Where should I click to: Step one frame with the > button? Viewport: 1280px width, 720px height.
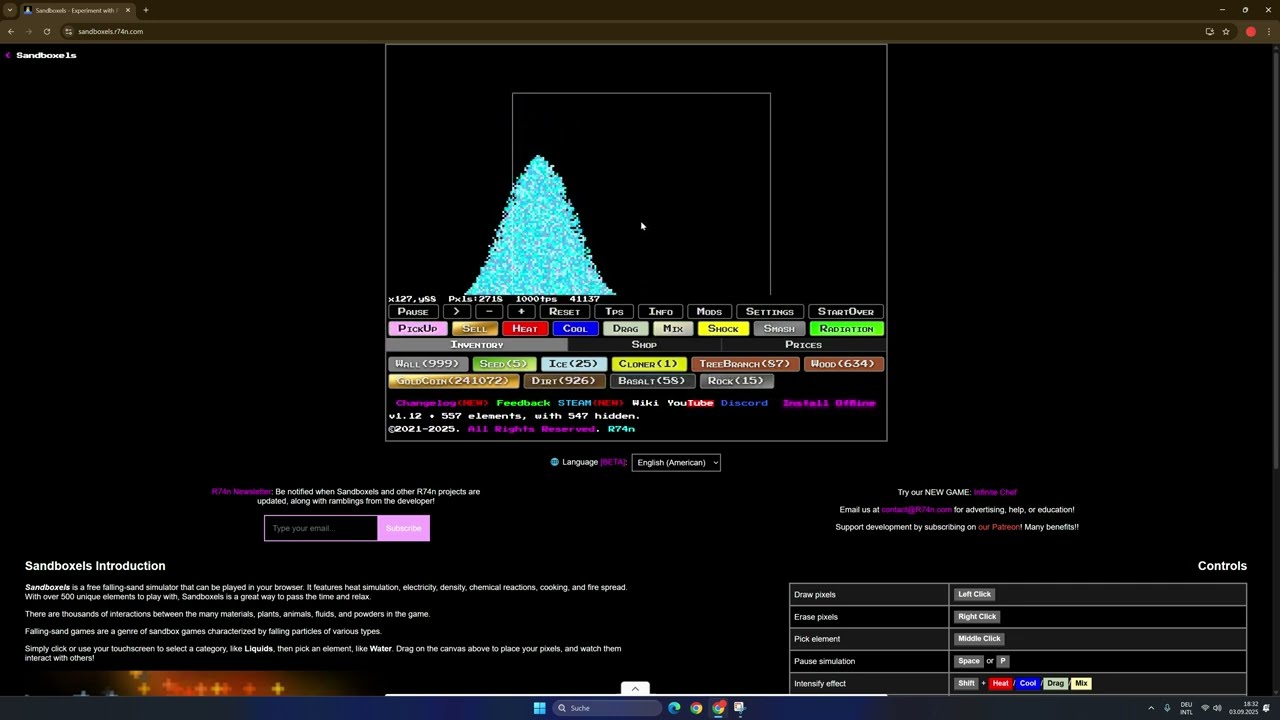(x=456, y=312)
